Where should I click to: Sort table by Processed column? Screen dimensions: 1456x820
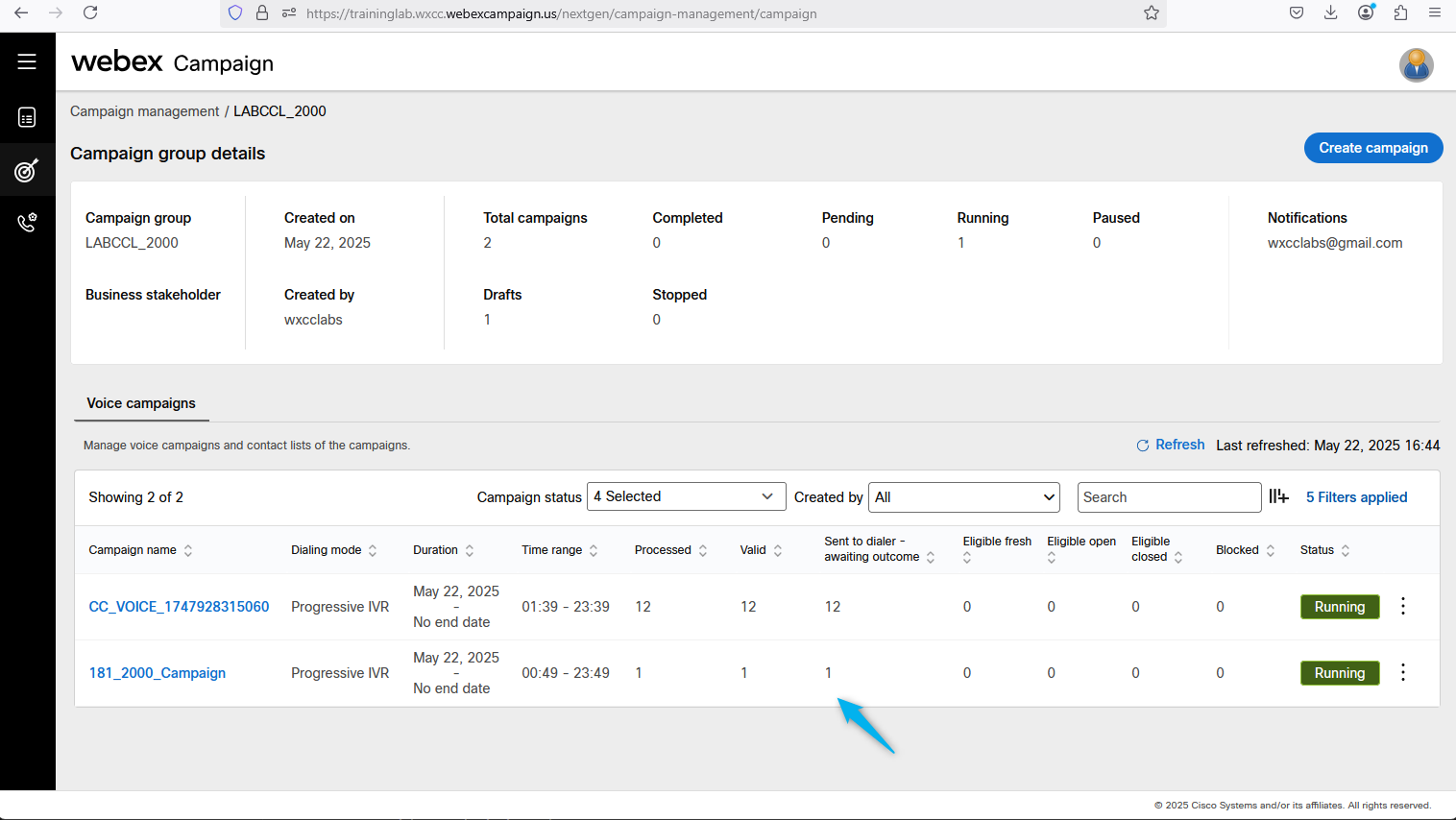(703, 550)
